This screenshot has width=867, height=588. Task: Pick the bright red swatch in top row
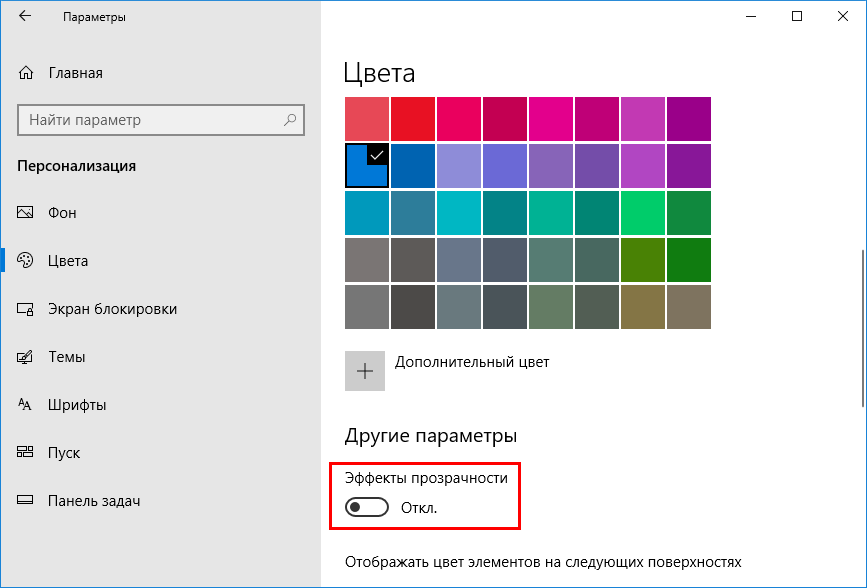coord(412,119)
